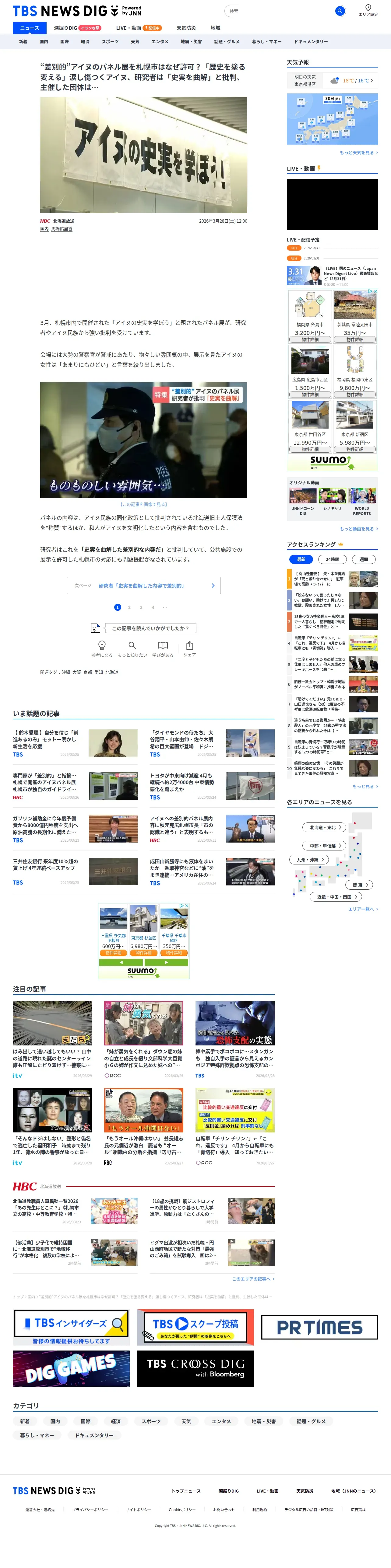Mark article with the 参考になる lightbulb icon
This screenshot has width=391, height=1568.
pos(102,648)
